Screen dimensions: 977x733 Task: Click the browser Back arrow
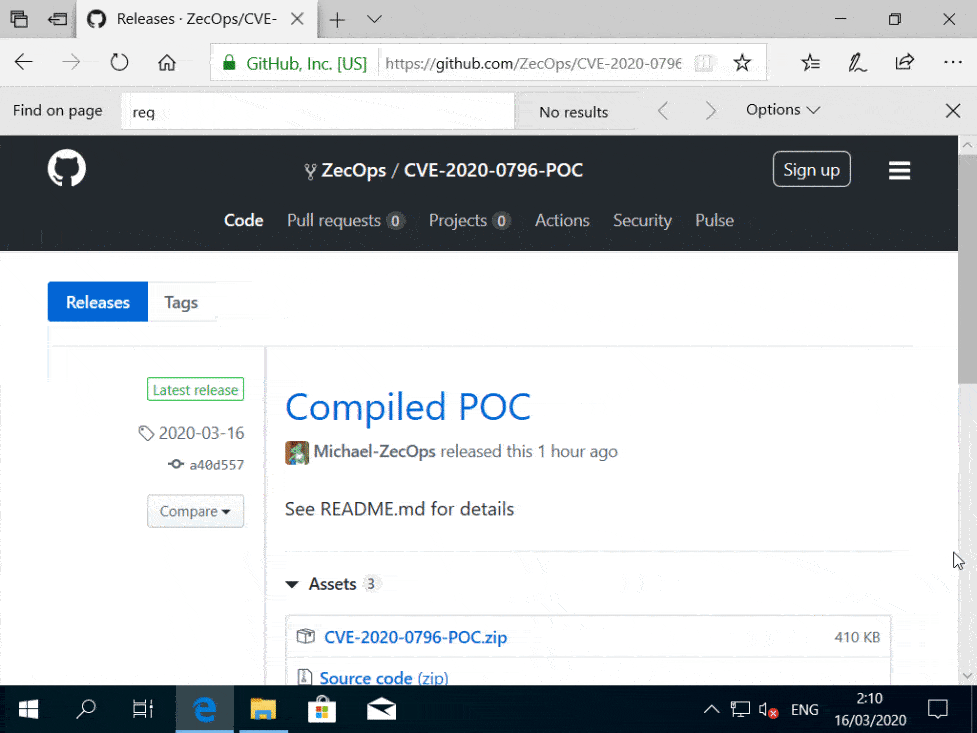tap(24, 62)
